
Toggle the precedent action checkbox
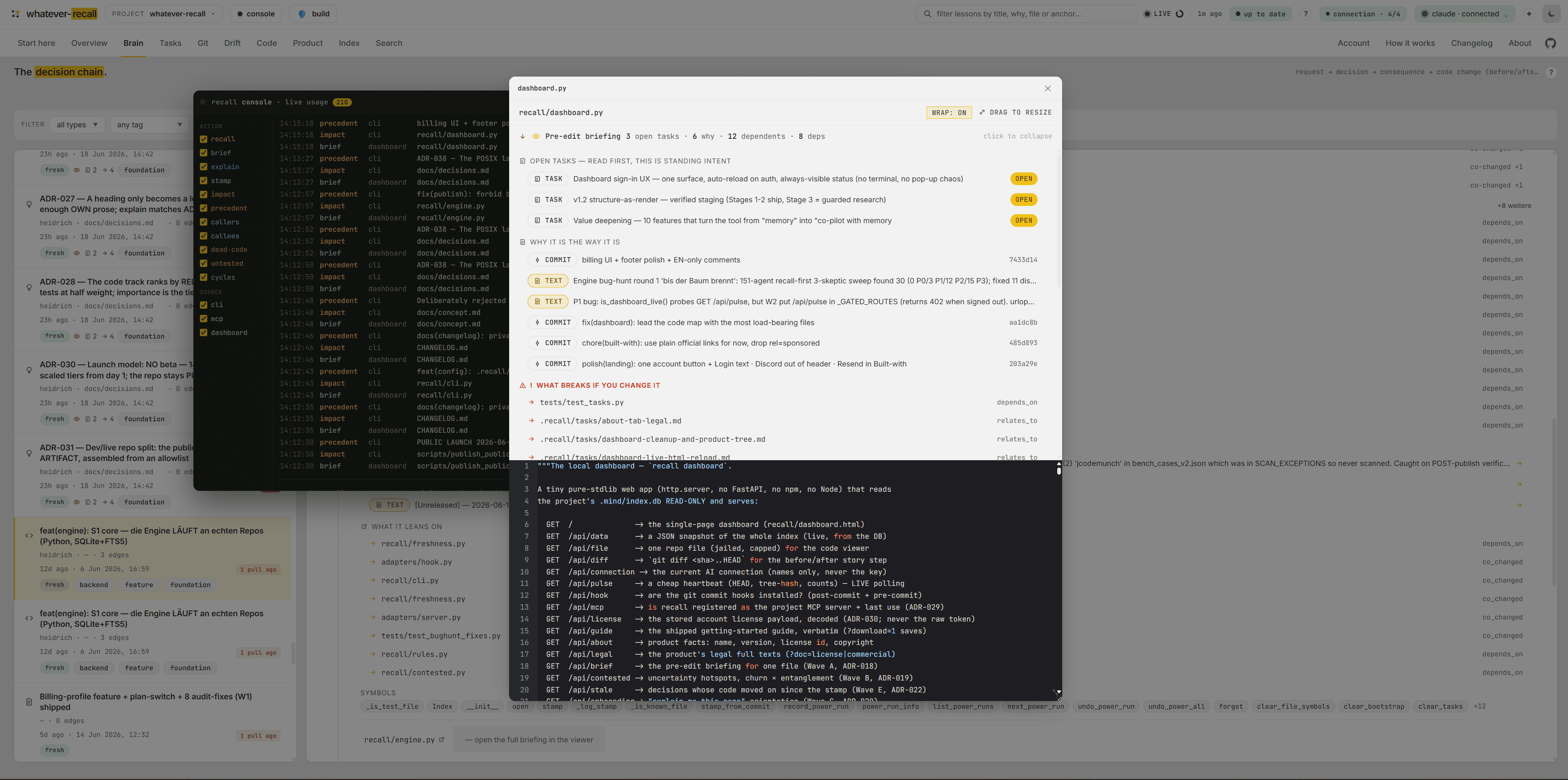[203, 208]
